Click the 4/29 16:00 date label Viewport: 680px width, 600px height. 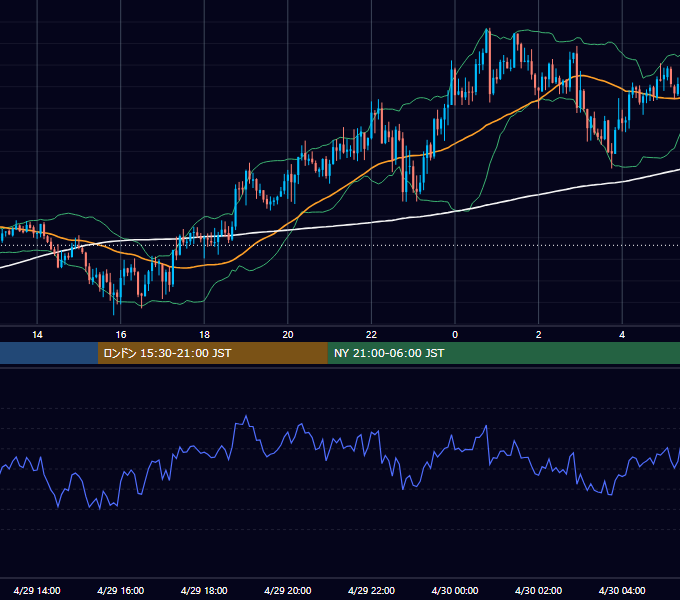[121, 590]
